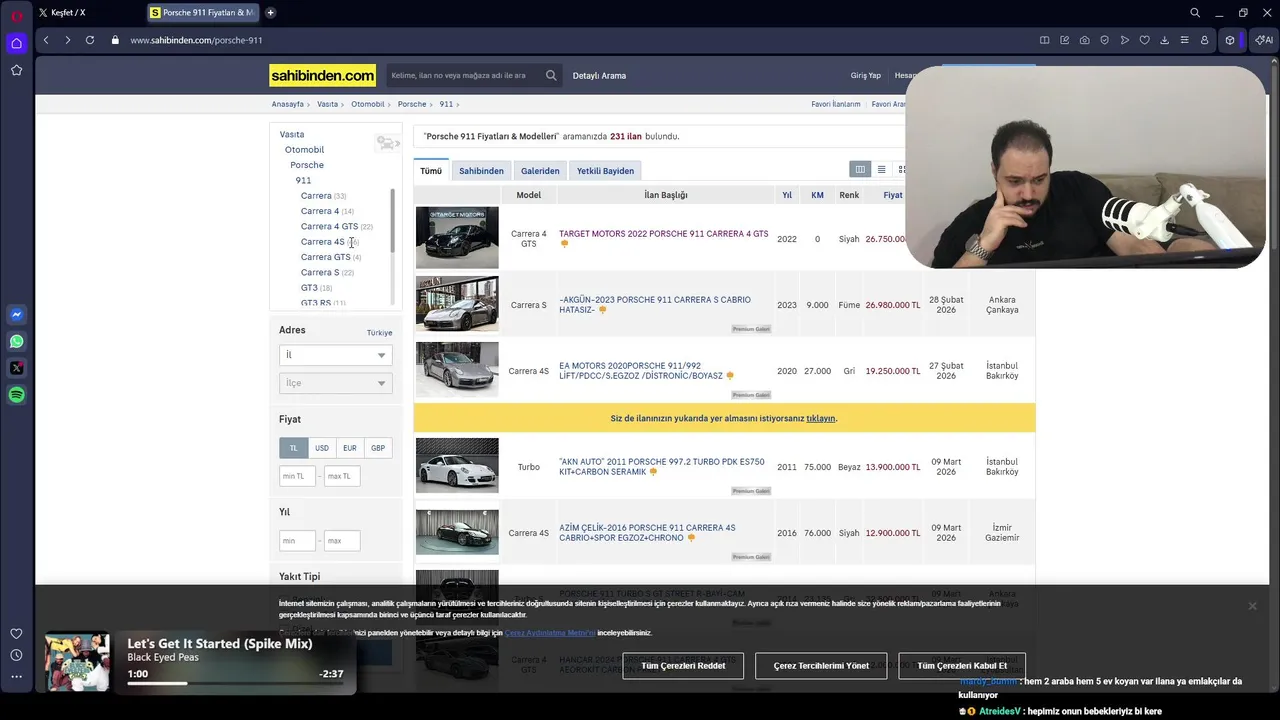This screenshot has width=1280, height=720.
Task: Open the Anasayfa breadcrumb link
Action: tap(288, 104)
